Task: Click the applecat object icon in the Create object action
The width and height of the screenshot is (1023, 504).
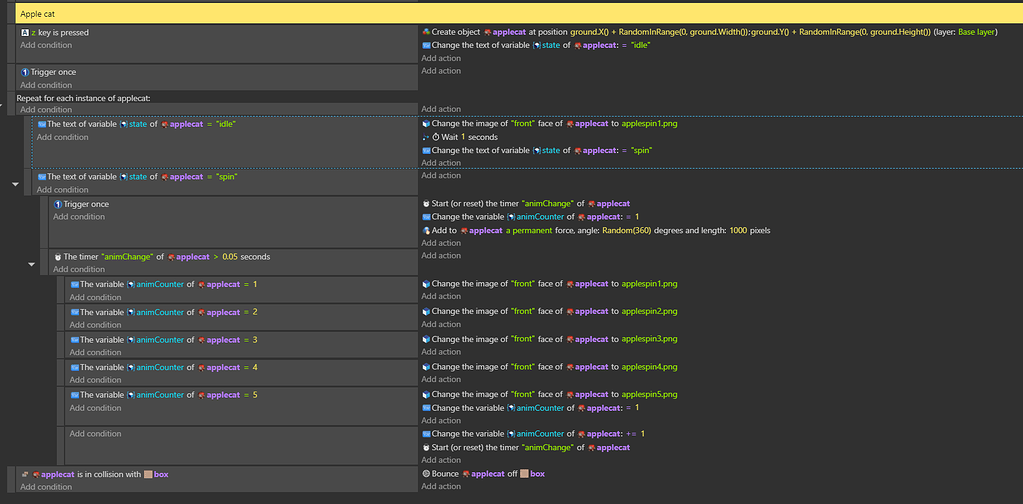Action: click(487, 32)
